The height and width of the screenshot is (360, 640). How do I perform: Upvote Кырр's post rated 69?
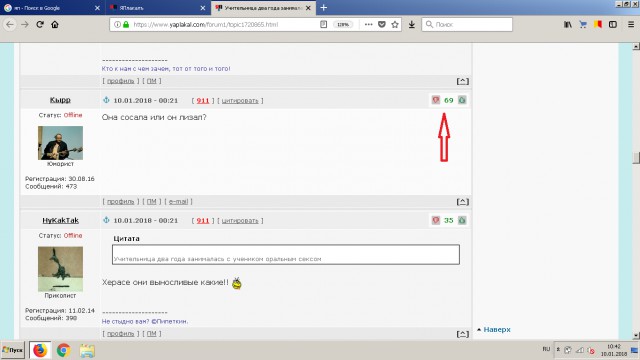tap(462, 100)
